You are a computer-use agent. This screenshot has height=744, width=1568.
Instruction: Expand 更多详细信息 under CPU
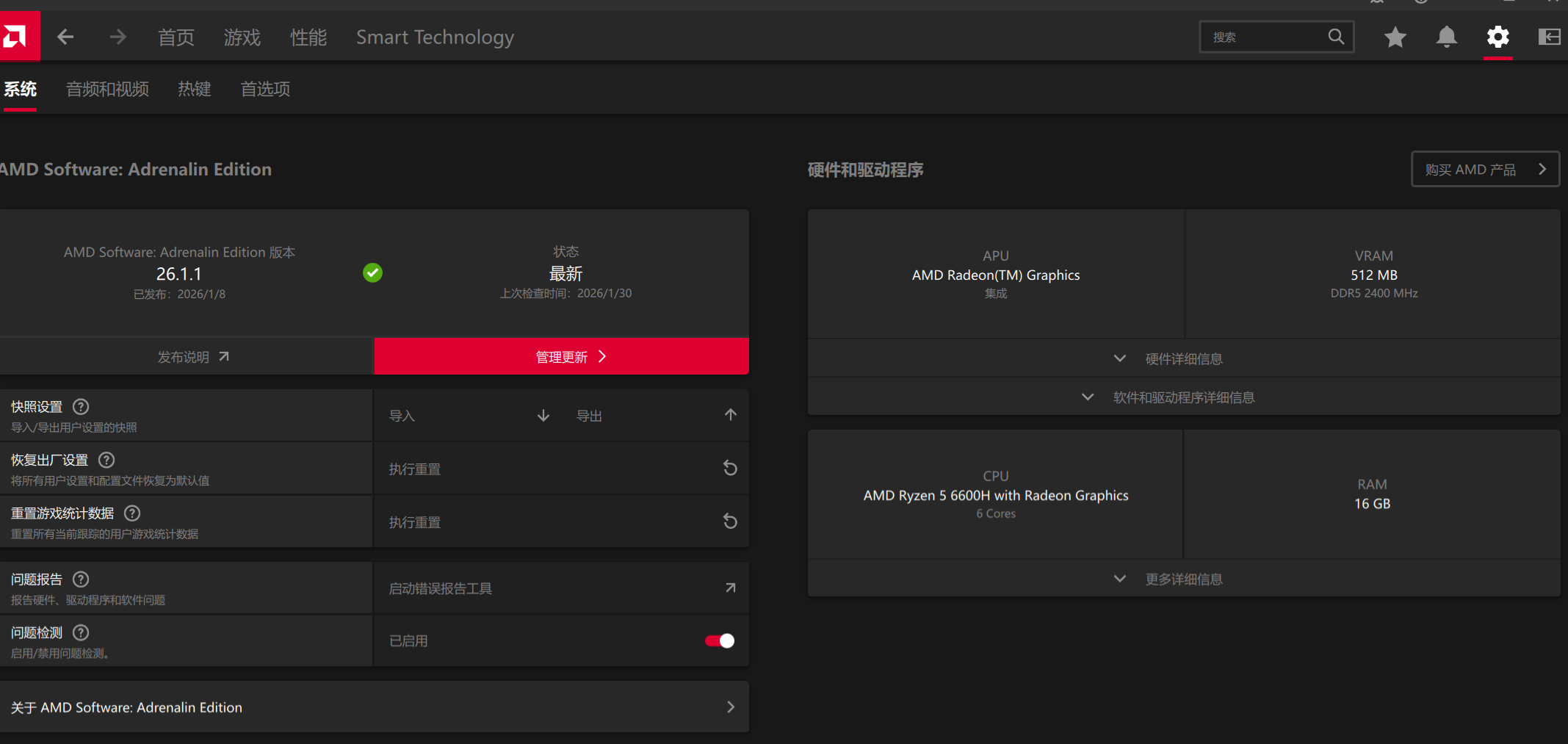[x=1184, y=579]
